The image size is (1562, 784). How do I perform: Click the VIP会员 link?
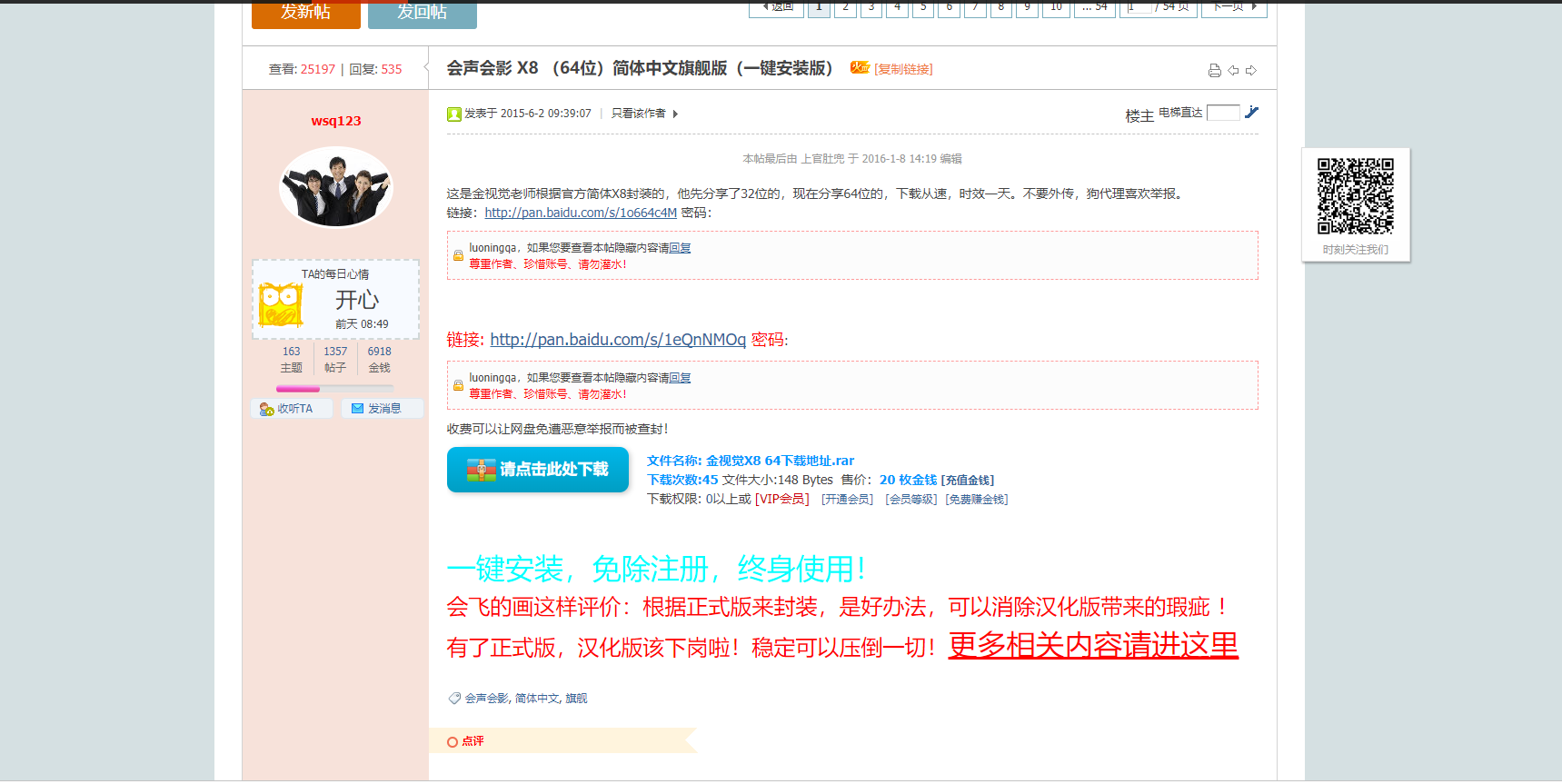781,499
